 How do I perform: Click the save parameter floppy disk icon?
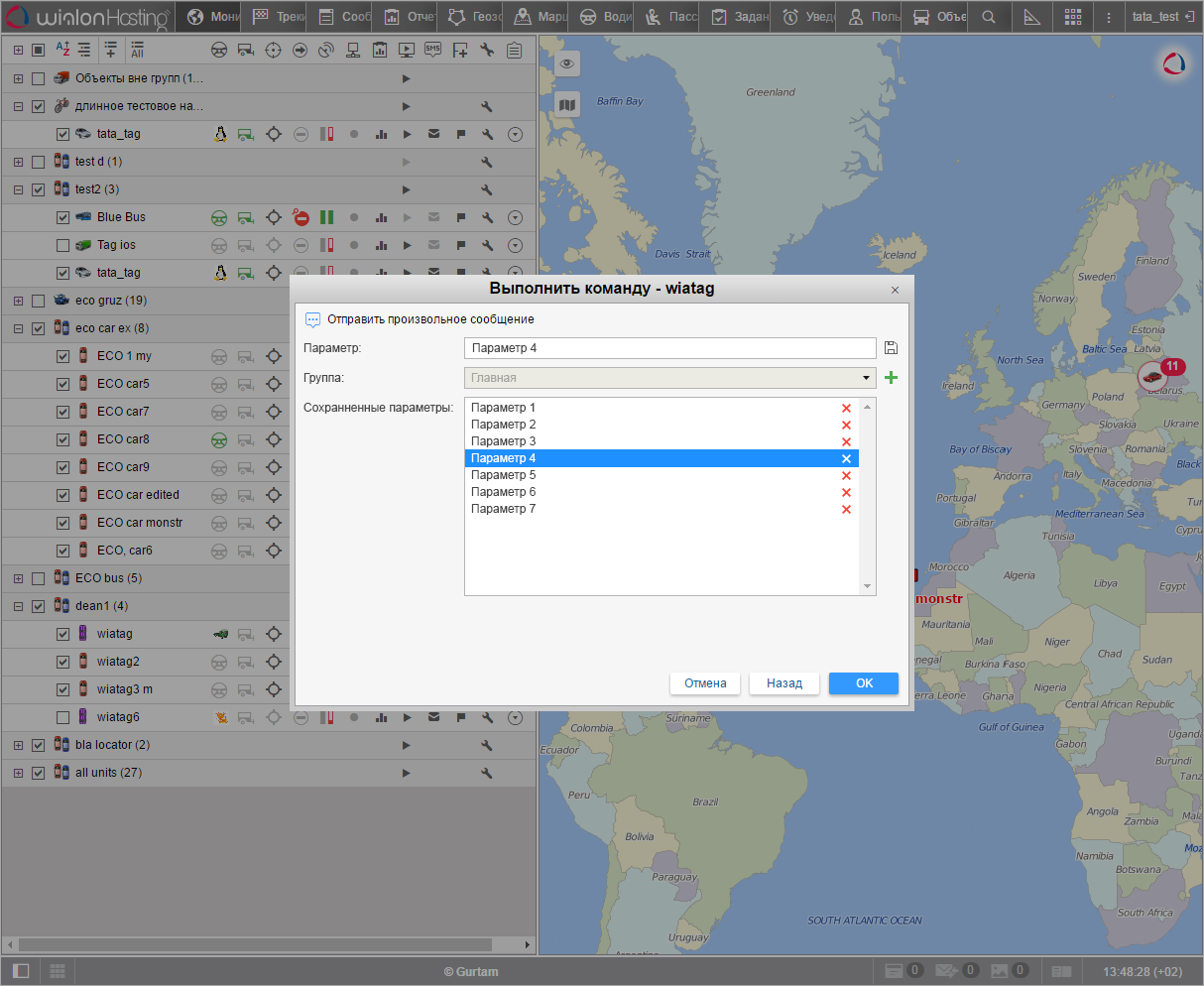coord(891,348)
